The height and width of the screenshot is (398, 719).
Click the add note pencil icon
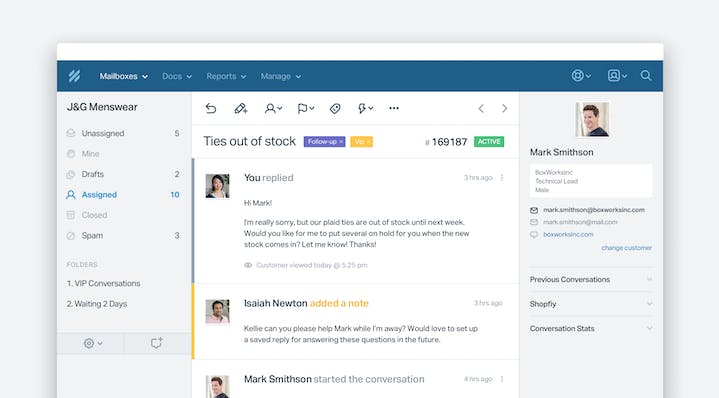241,108
